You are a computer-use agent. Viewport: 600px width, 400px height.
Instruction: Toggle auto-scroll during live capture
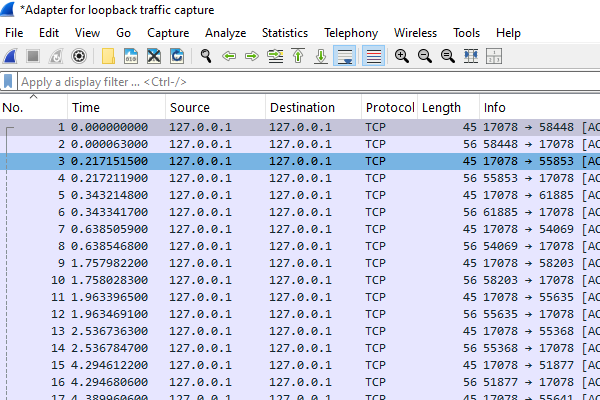(x=345, y=56)
